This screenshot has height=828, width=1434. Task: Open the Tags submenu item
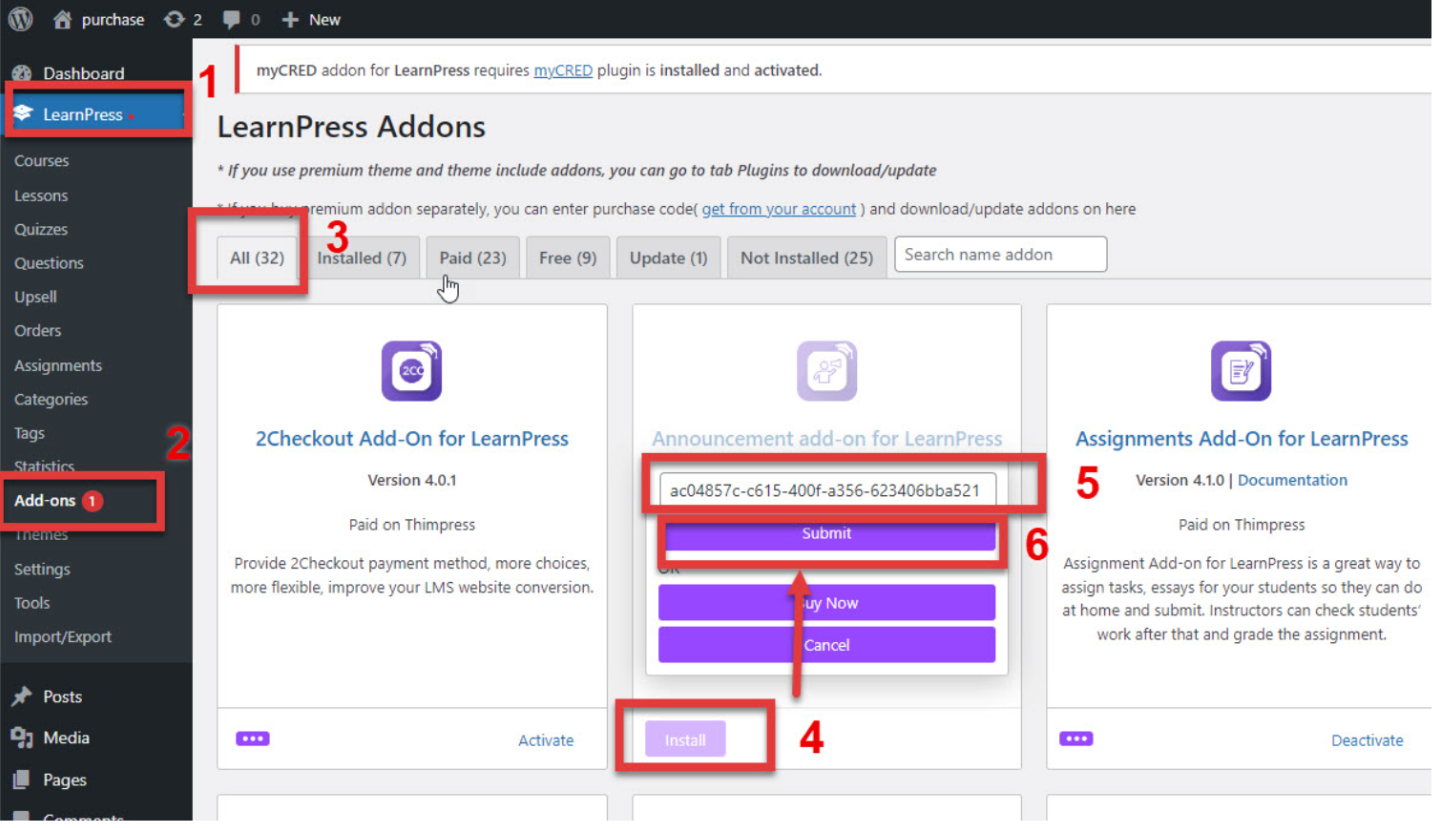[x=29, y=433]
